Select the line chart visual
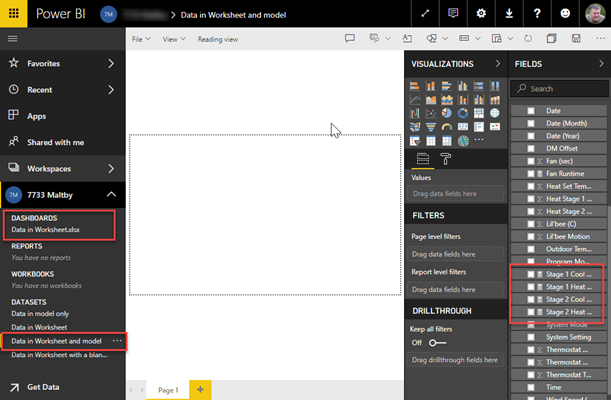 tap(415, 100)
